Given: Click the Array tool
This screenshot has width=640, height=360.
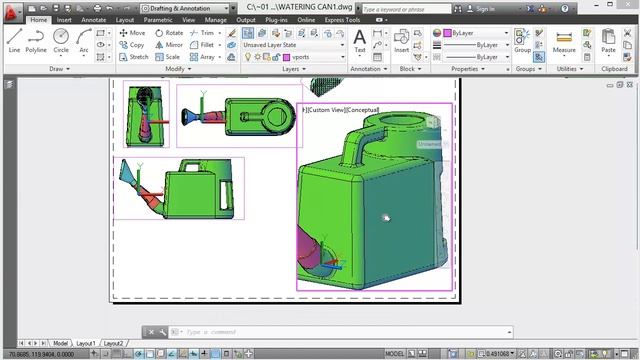Looking at the screenshot, I should 202,57.
